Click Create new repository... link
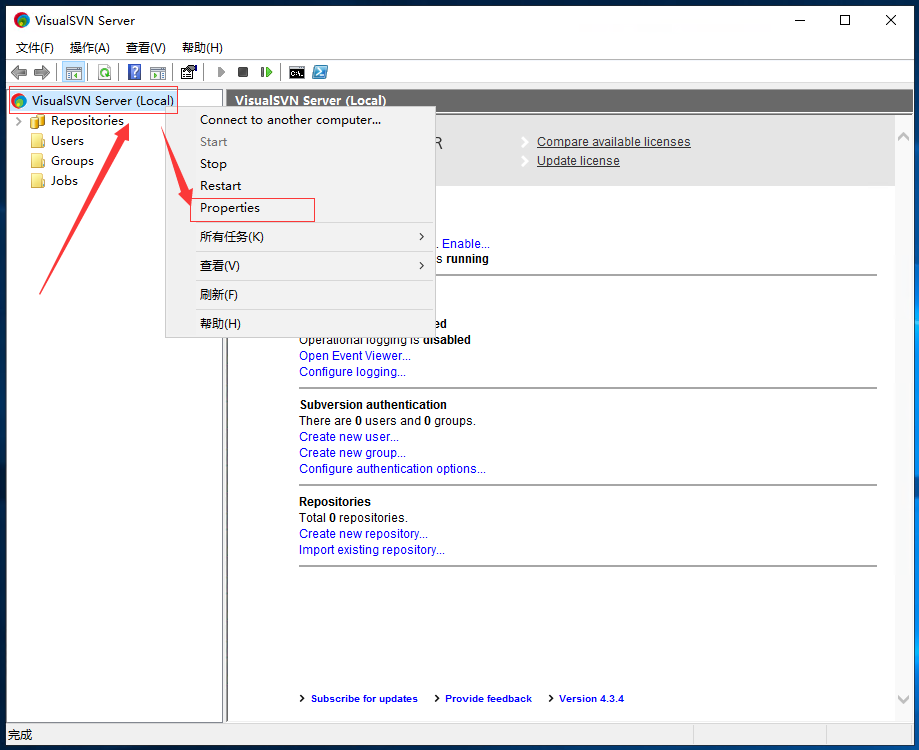The height and width of the screenshot is (750, 919). point(363,534)
